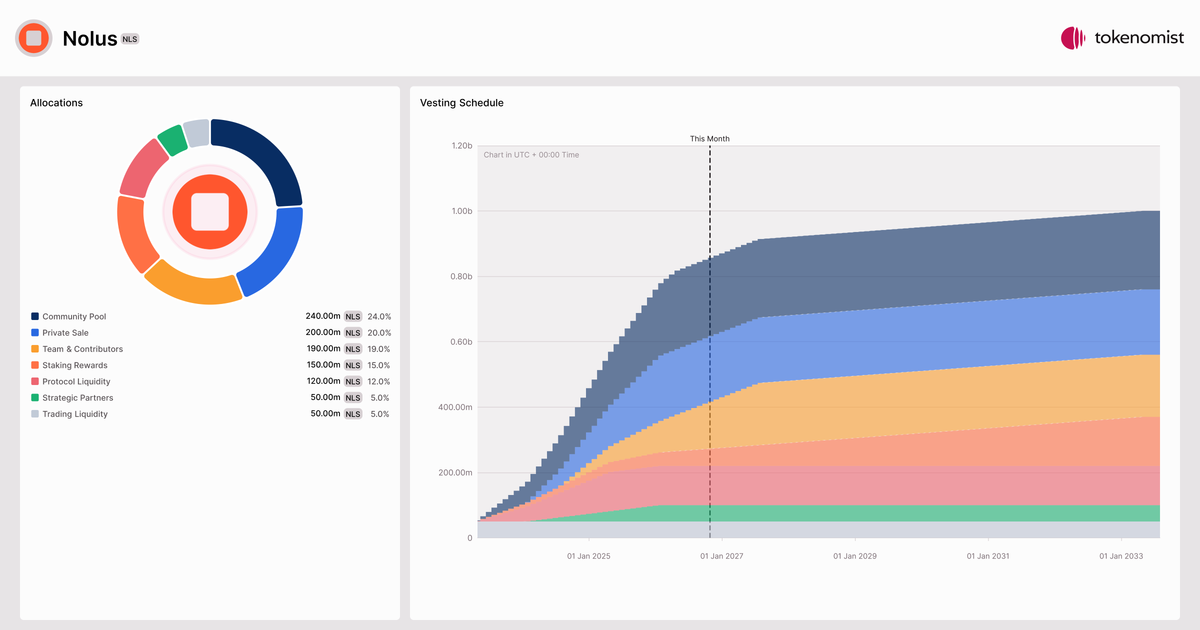Click the Protocol Liquidity legend label
This screenshot has height=630, width=1200.
(x=76, y=382)
